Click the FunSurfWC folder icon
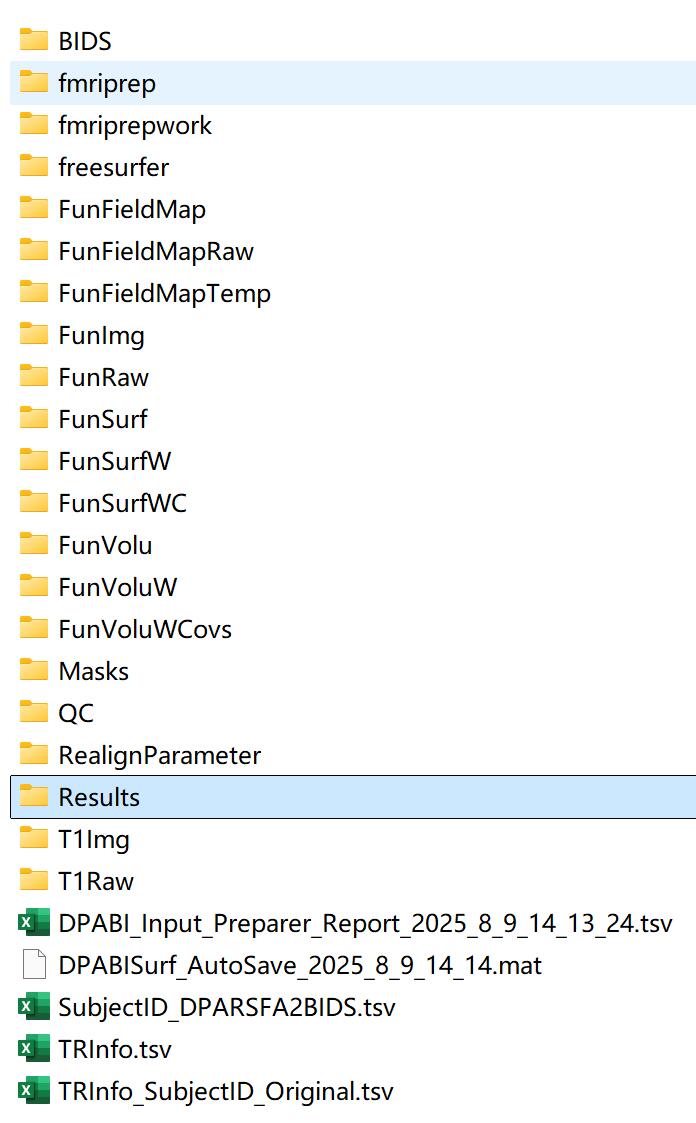Viewport: 696px width, 1123px height. 34,502
